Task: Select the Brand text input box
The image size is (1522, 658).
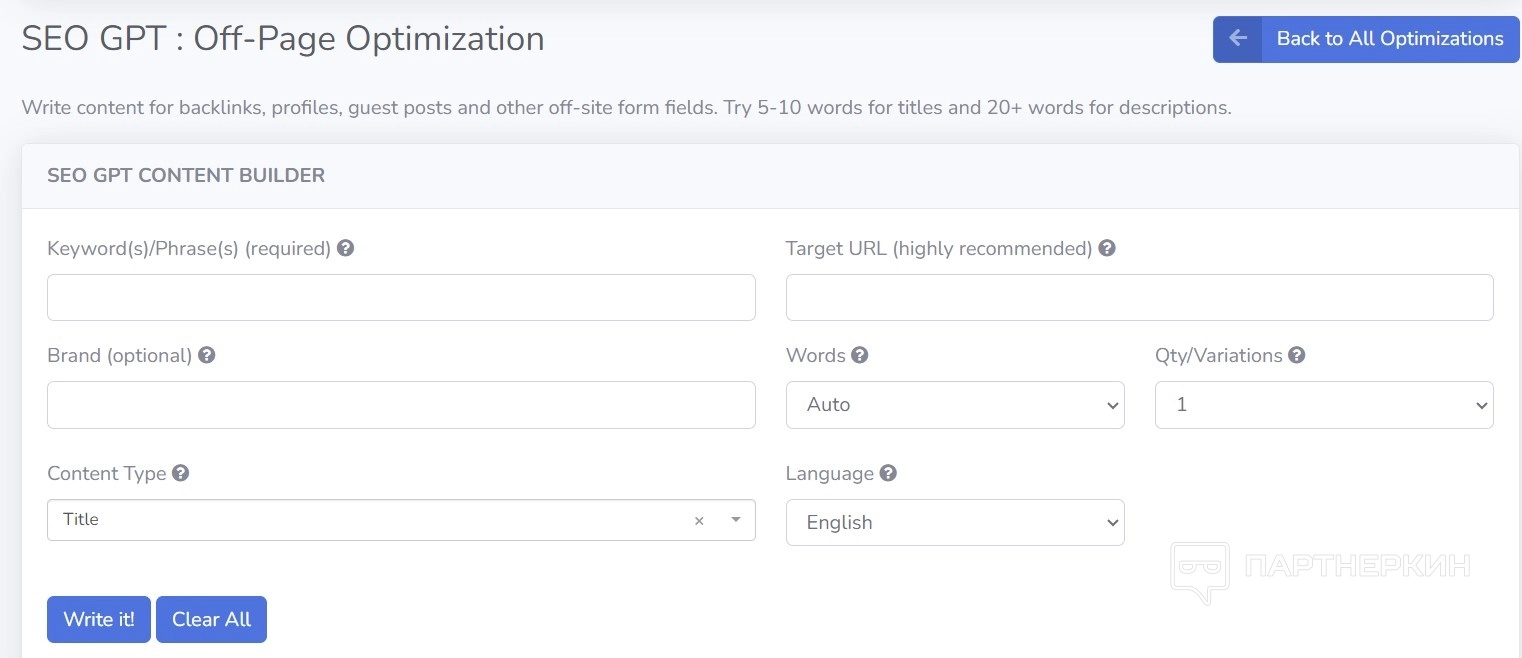Action: (401, 405)
